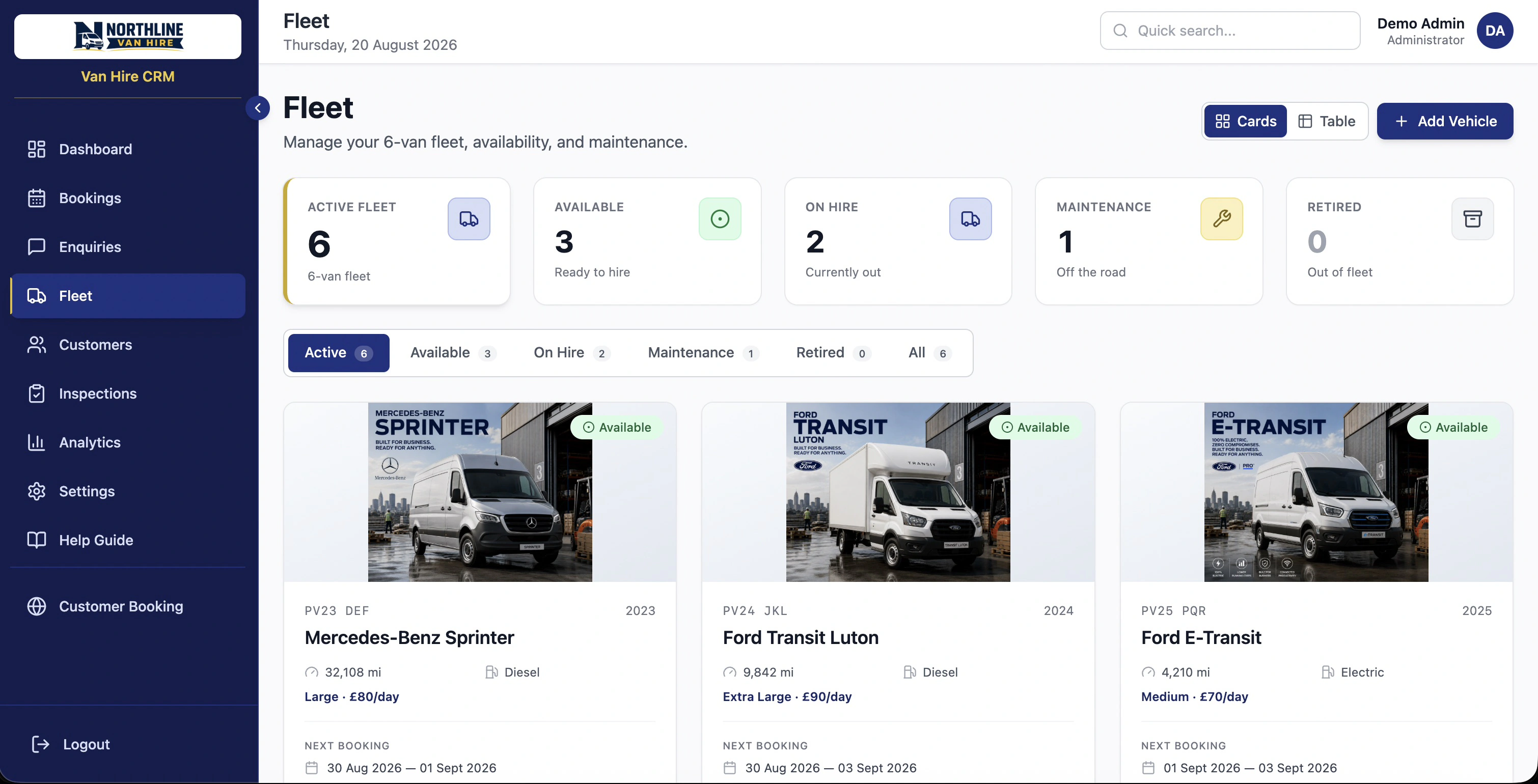Open the DA user avatar
This screenshot has width=1538, height=784.
pos(1494,31)
